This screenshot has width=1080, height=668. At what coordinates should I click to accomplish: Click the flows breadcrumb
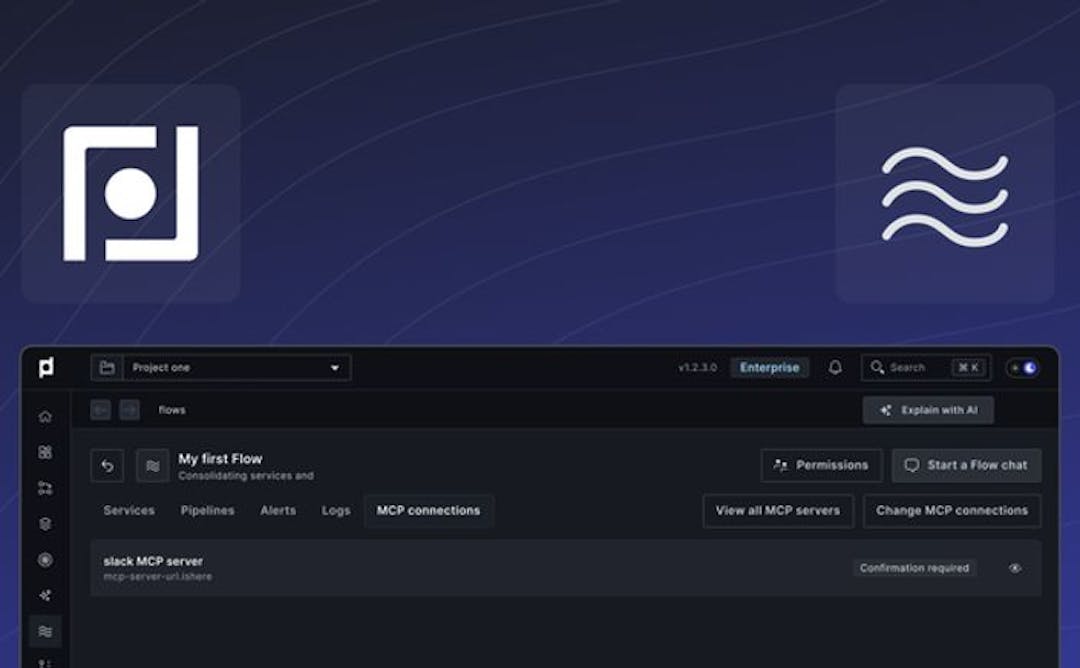point(172,410)
